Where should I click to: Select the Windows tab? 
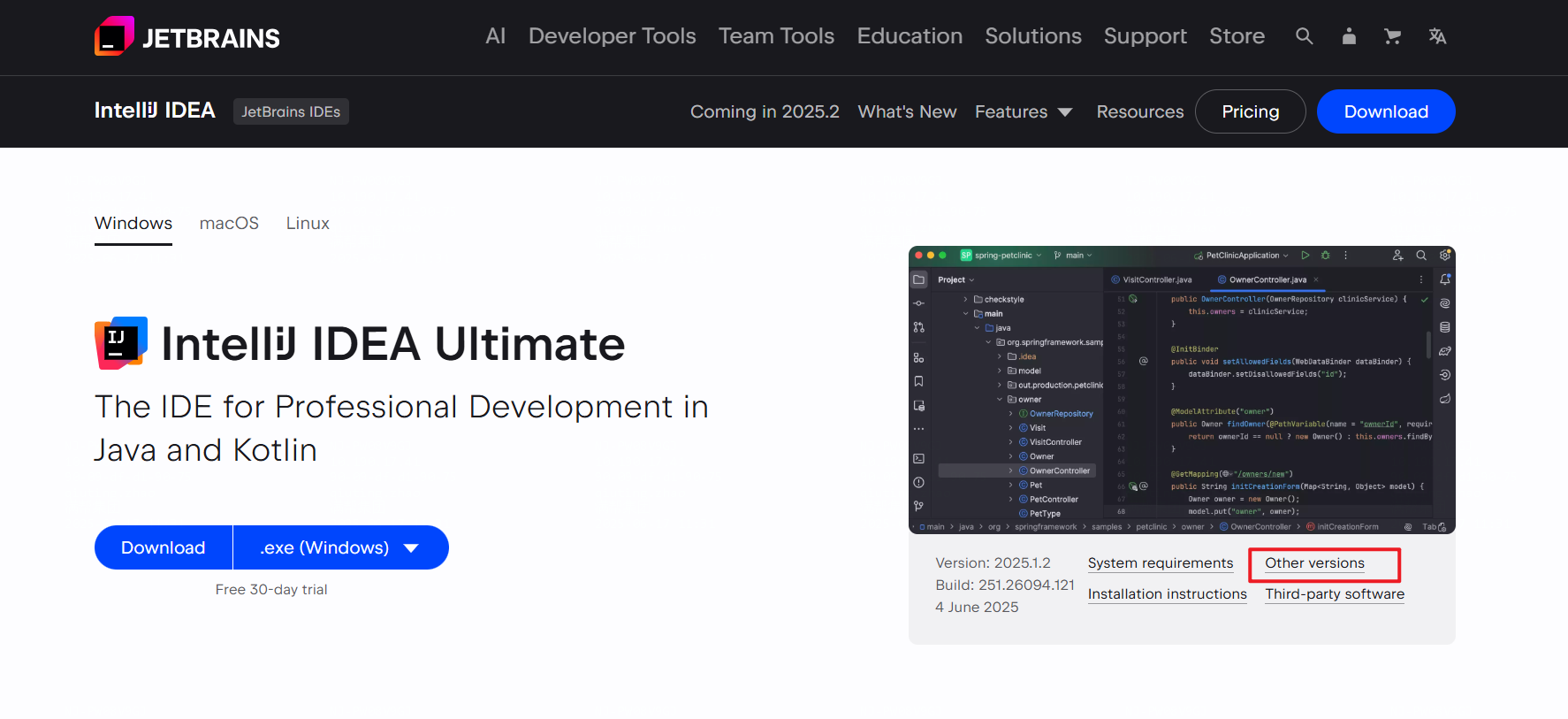(x=133, y=224)
